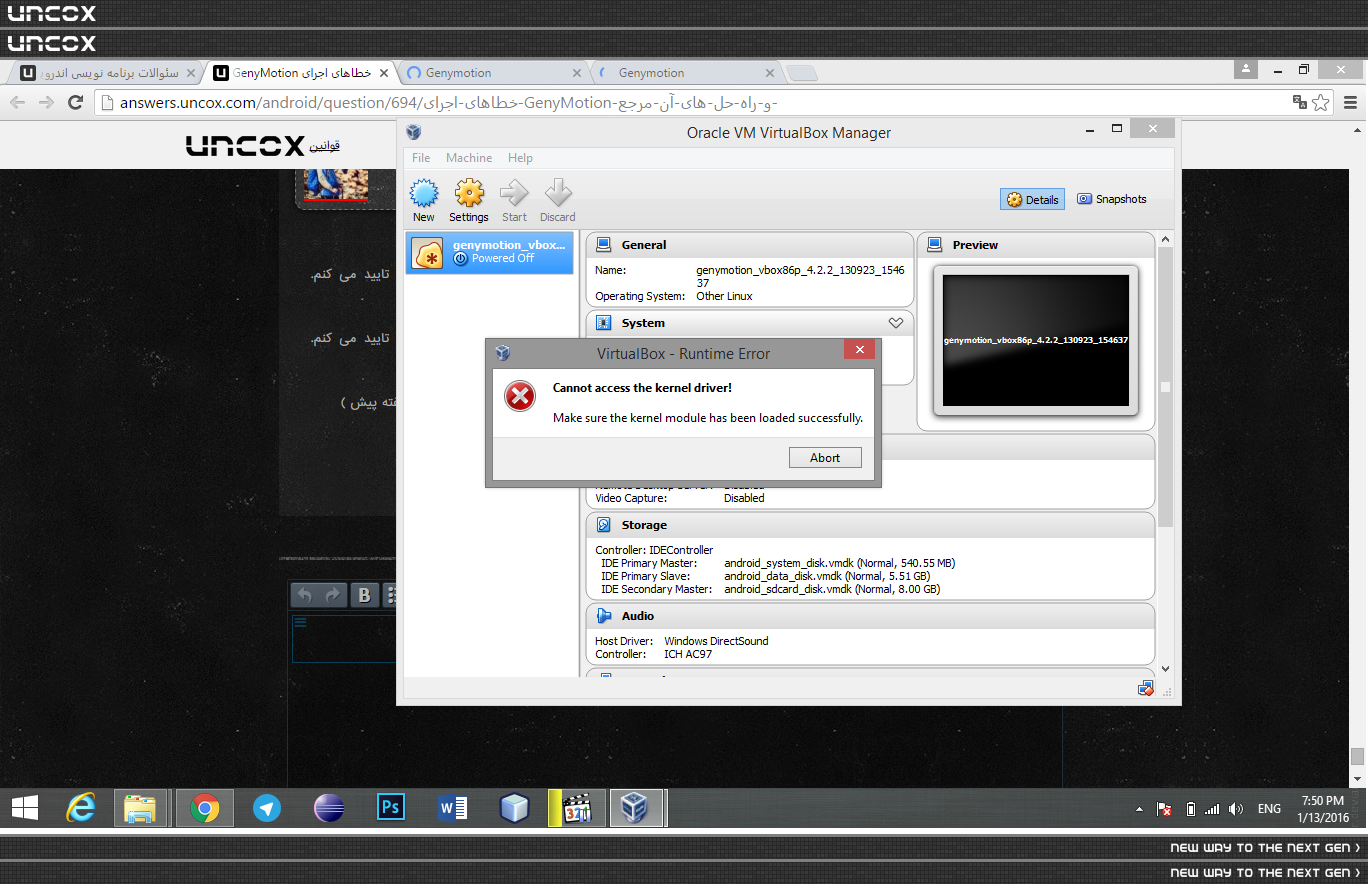Click the Chrome address bar URL
The height and width of the screenshot is (884, 1368).
pos(448,102)
